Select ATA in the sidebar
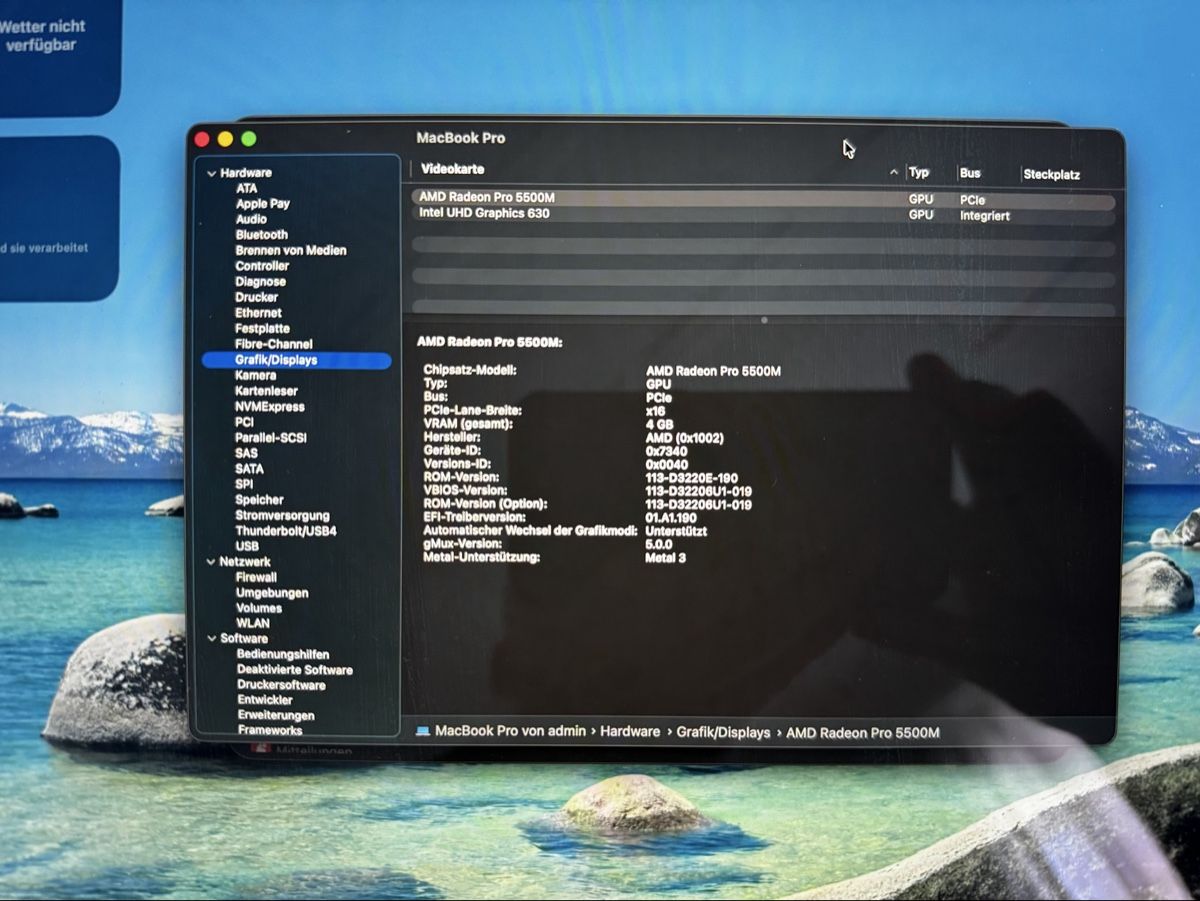The image size is (1200, 901). point(246,188)
